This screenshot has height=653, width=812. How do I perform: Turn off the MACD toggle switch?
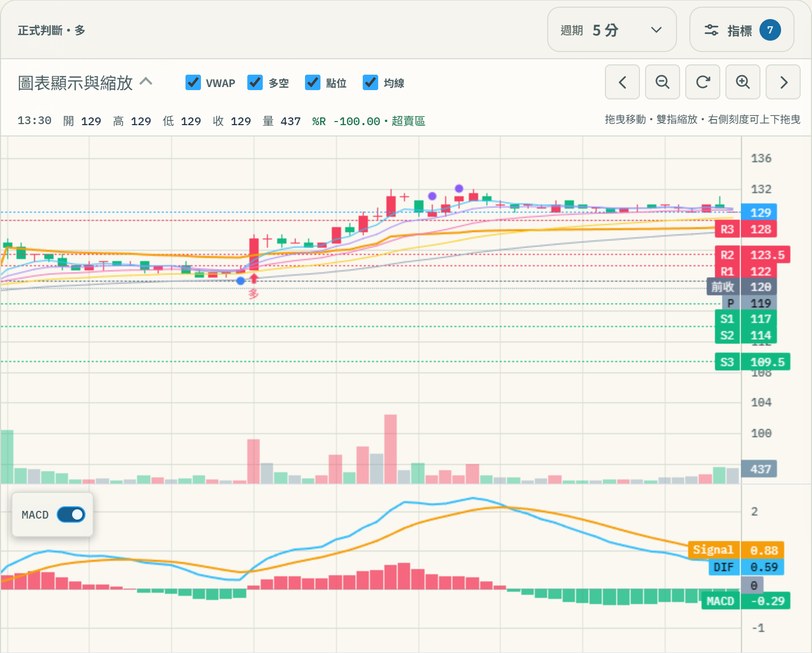pyautogui.click(x=71, y=515)
